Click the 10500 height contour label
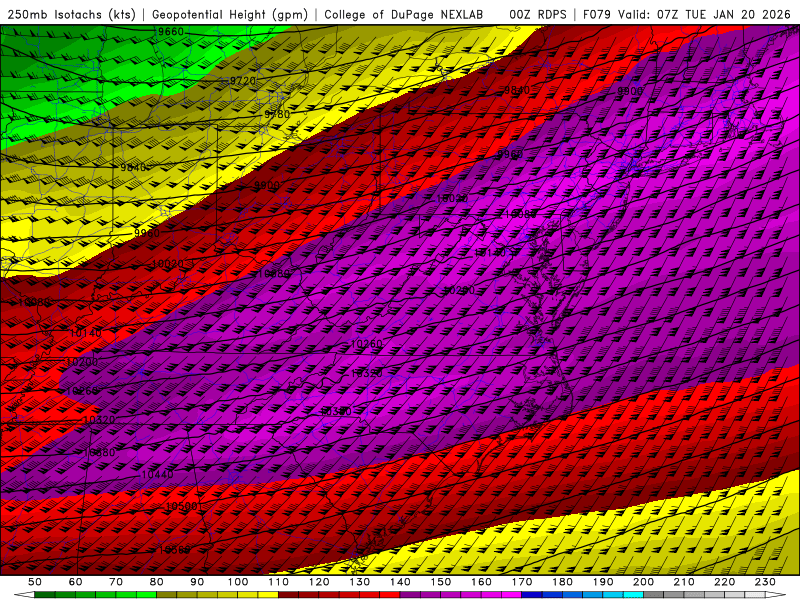Viewport: 800px width, 600px height. pyautogui.click(x=181, y=507)
